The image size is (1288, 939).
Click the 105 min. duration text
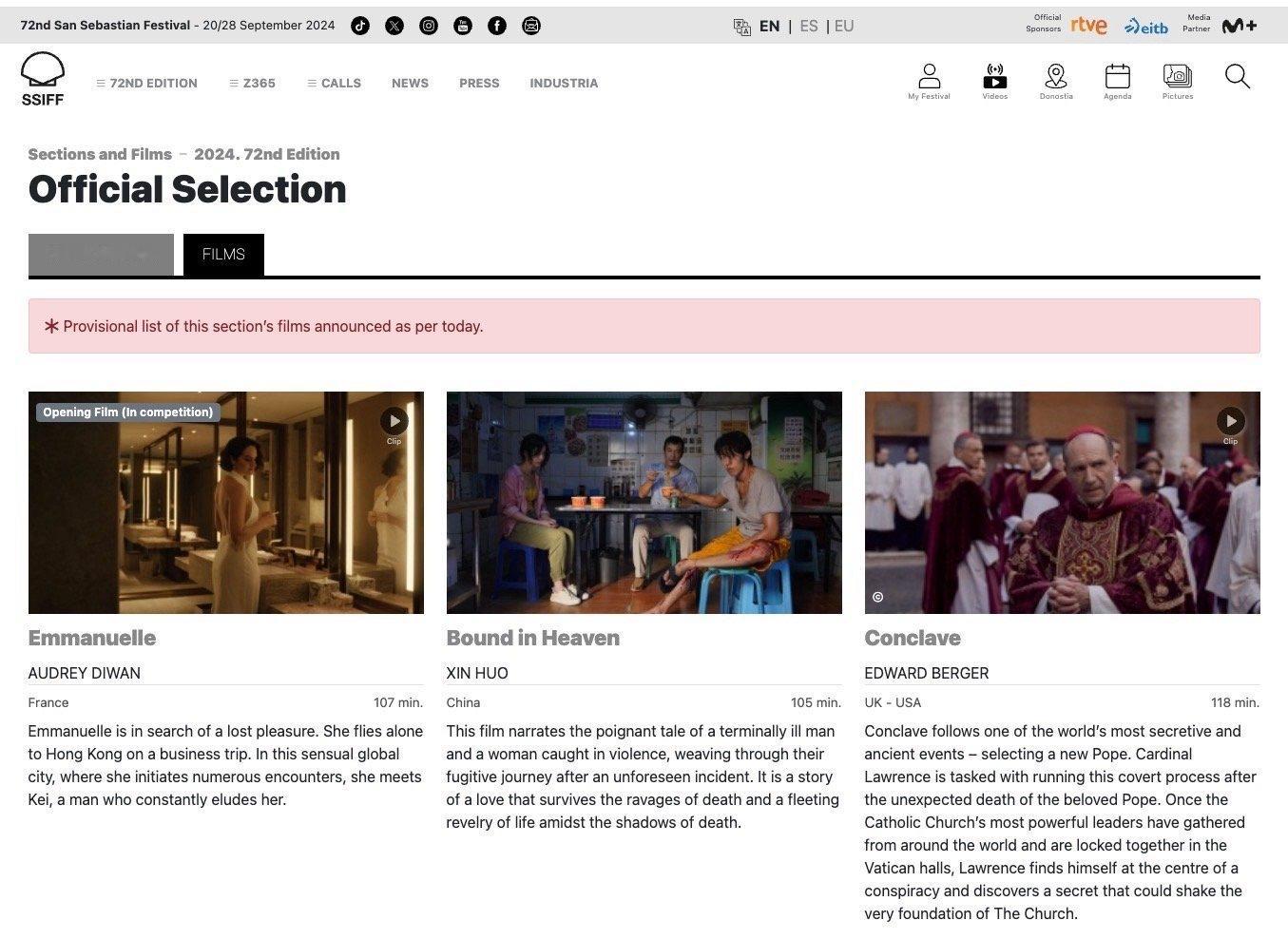click(x=816, y=702)
